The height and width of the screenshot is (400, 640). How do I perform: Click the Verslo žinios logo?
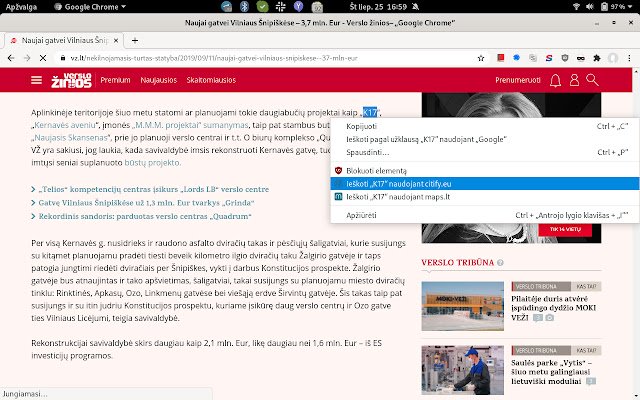point(71,80)
